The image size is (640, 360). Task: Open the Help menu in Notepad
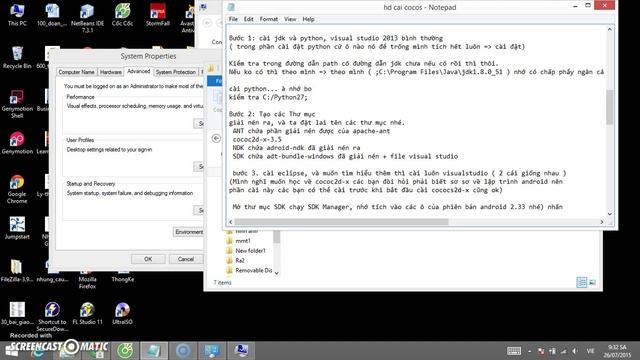[308, 19]
